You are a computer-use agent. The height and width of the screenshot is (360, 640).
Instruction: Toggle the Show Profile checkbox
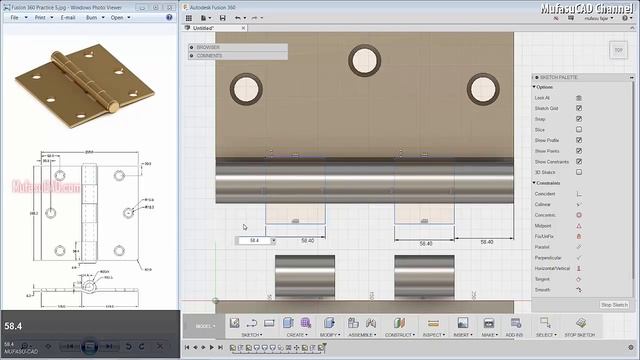tap(579, 140)
